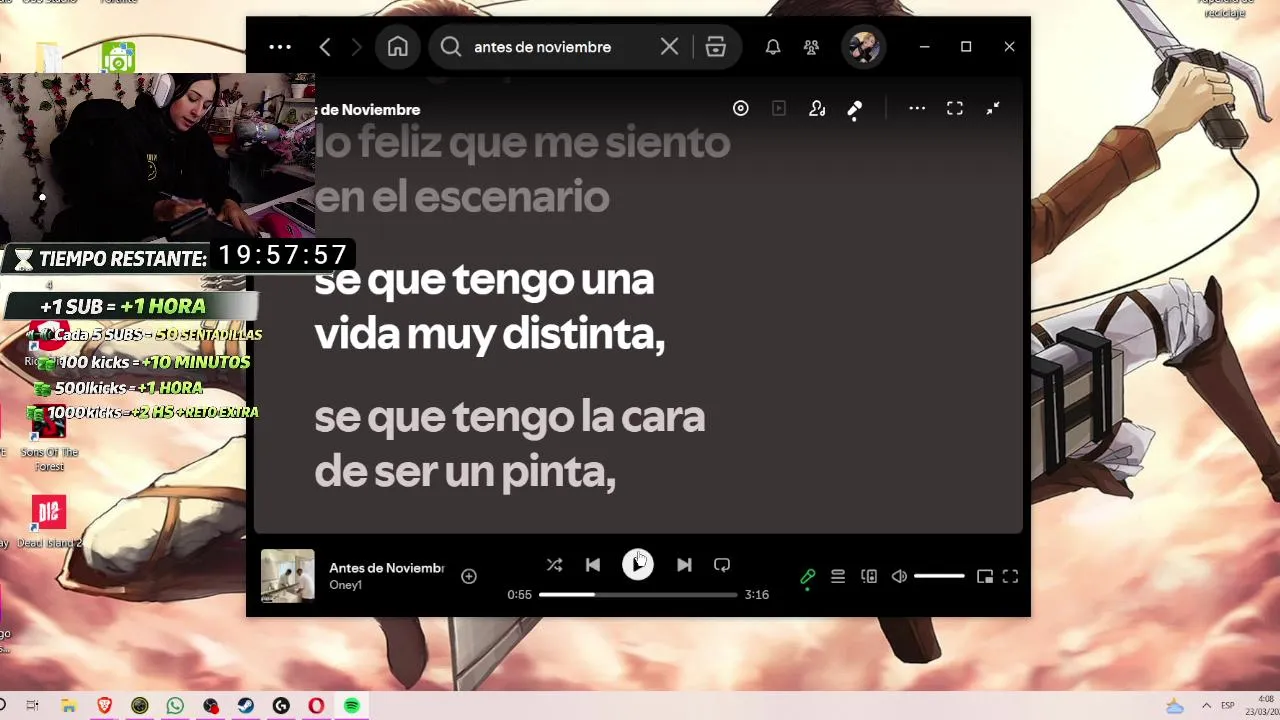Open the lyrics panel more options dots
Viewport: 1280px width, 720px height.
tap(917, 108)
